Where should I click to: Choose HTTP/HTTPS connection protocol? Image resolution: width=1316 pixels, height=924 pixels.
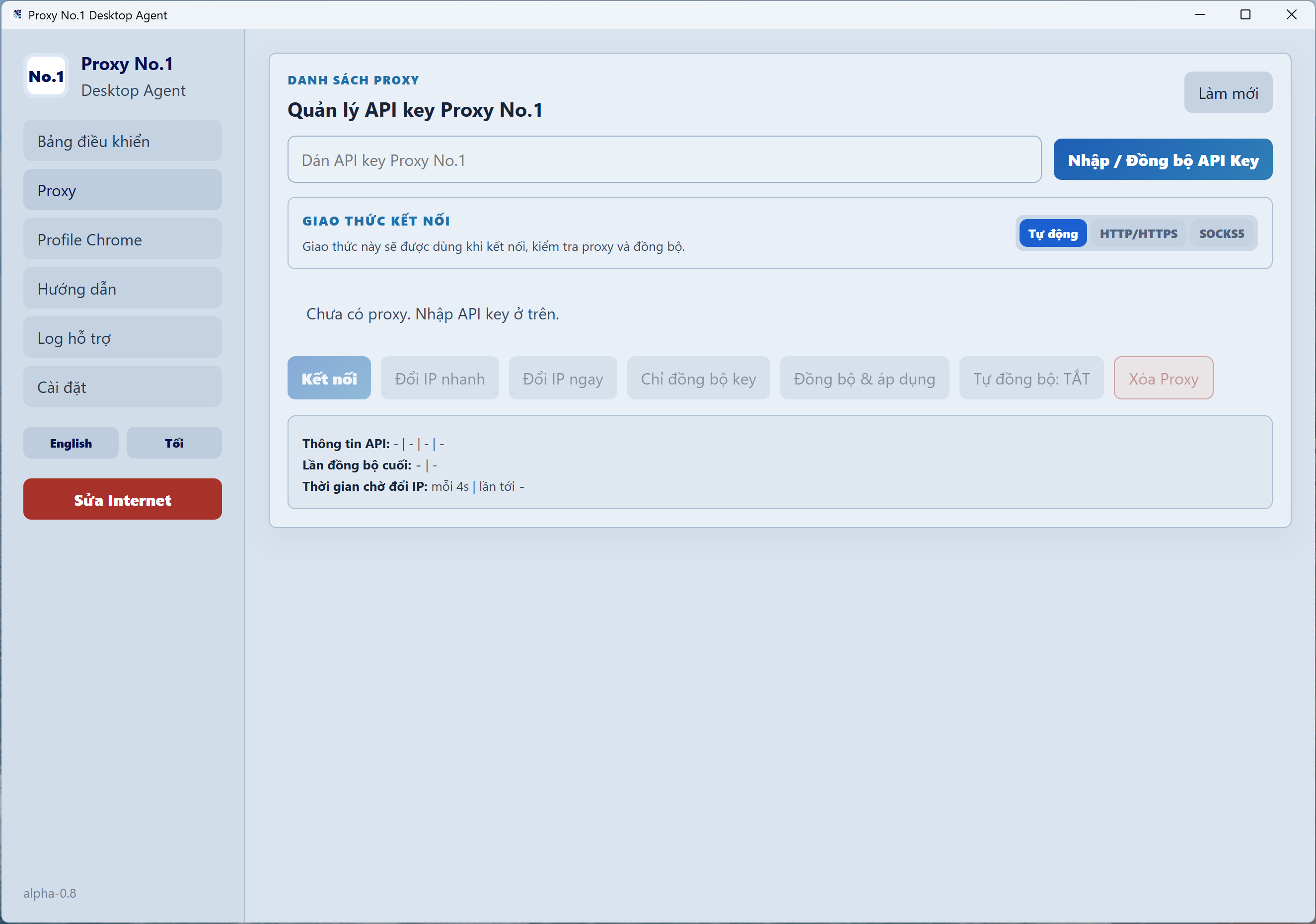1138,233
